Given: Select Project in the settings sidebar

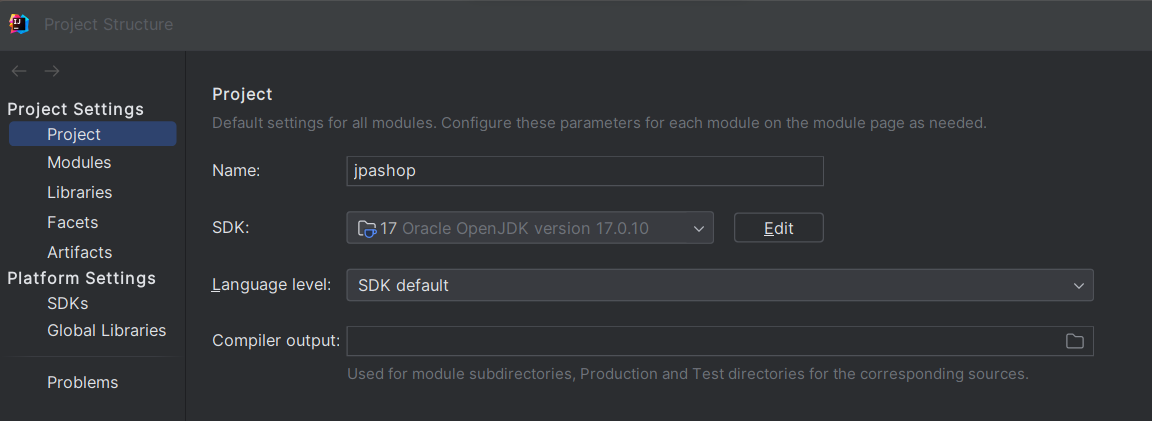Looking at the screenshot, I should (x=74, y=134).
